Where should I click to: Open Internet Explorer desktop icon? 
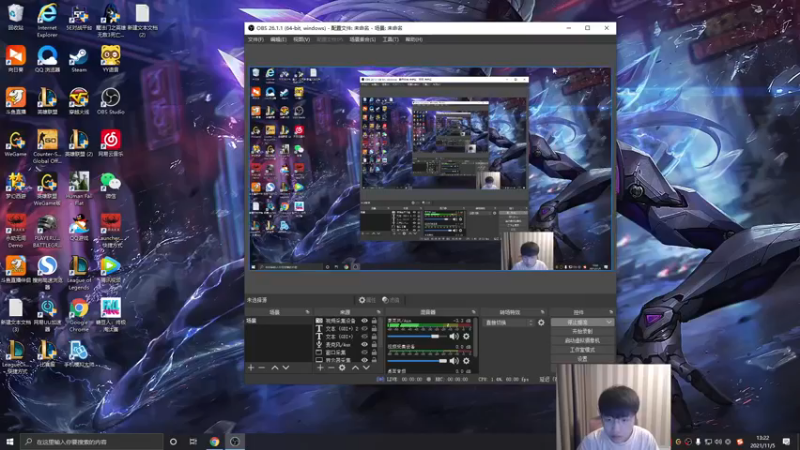pyautogui.click(x=47, y=20)
